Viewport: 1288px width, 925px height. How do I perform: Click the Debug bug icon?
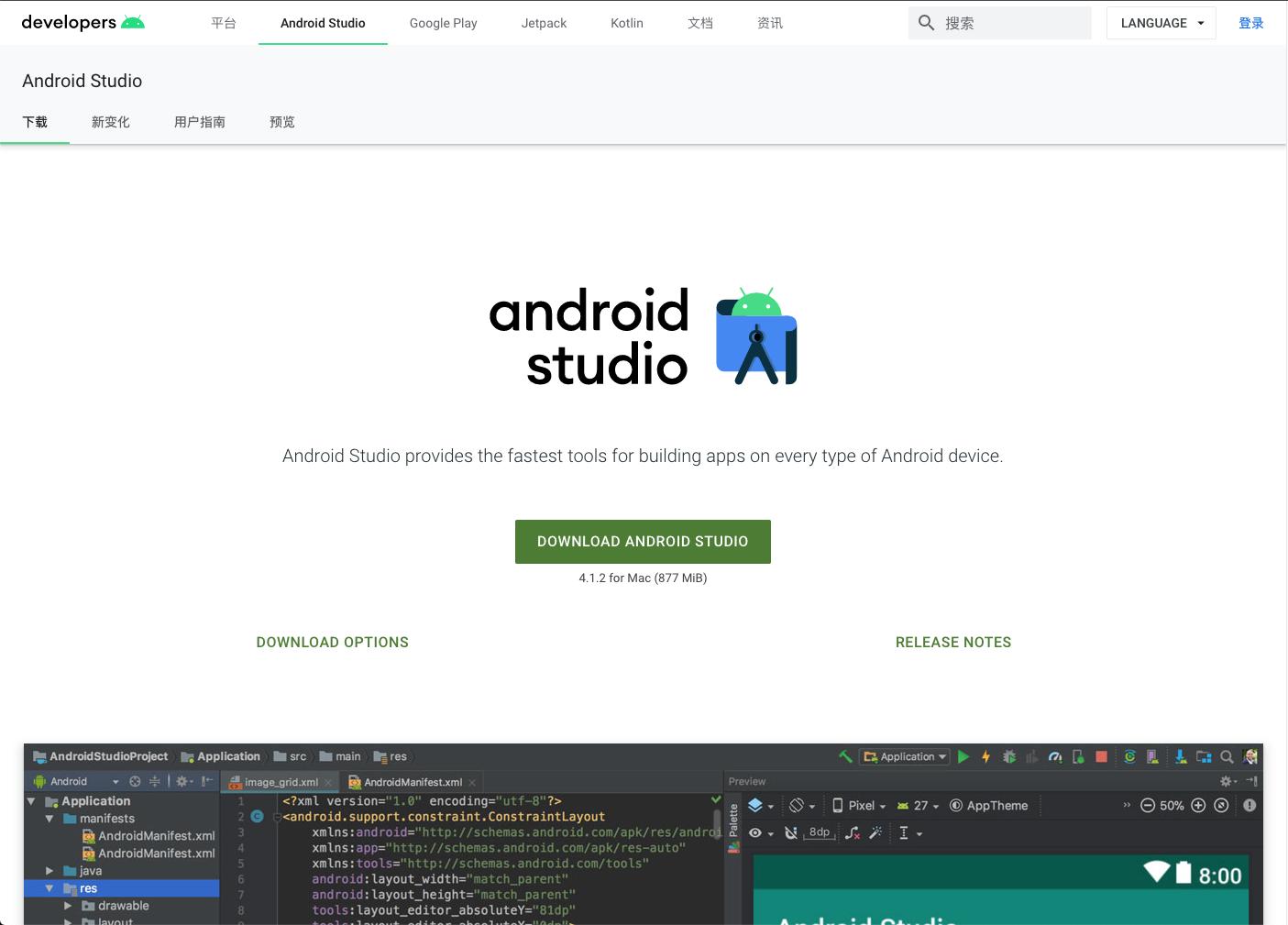click(1009, 756)
